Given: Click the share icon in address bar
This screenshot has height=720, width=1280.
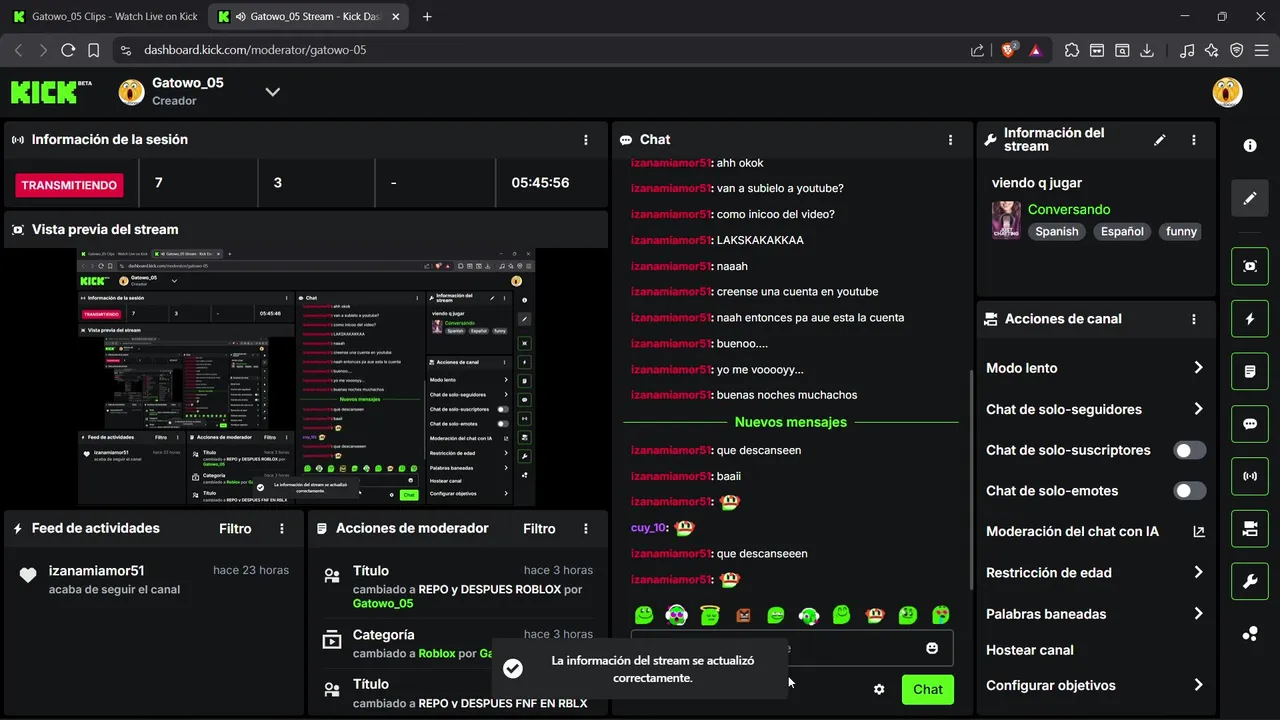Looking at the screenshot, I should click(977, 50).
